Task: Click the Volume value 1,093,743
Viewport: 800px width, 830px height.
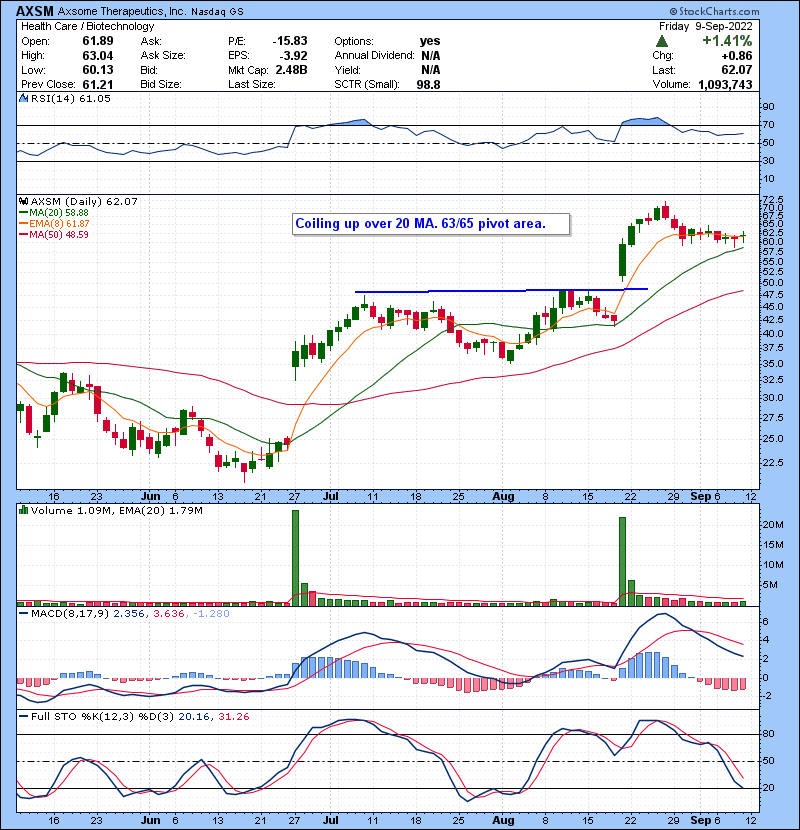Action: (725, 84)
